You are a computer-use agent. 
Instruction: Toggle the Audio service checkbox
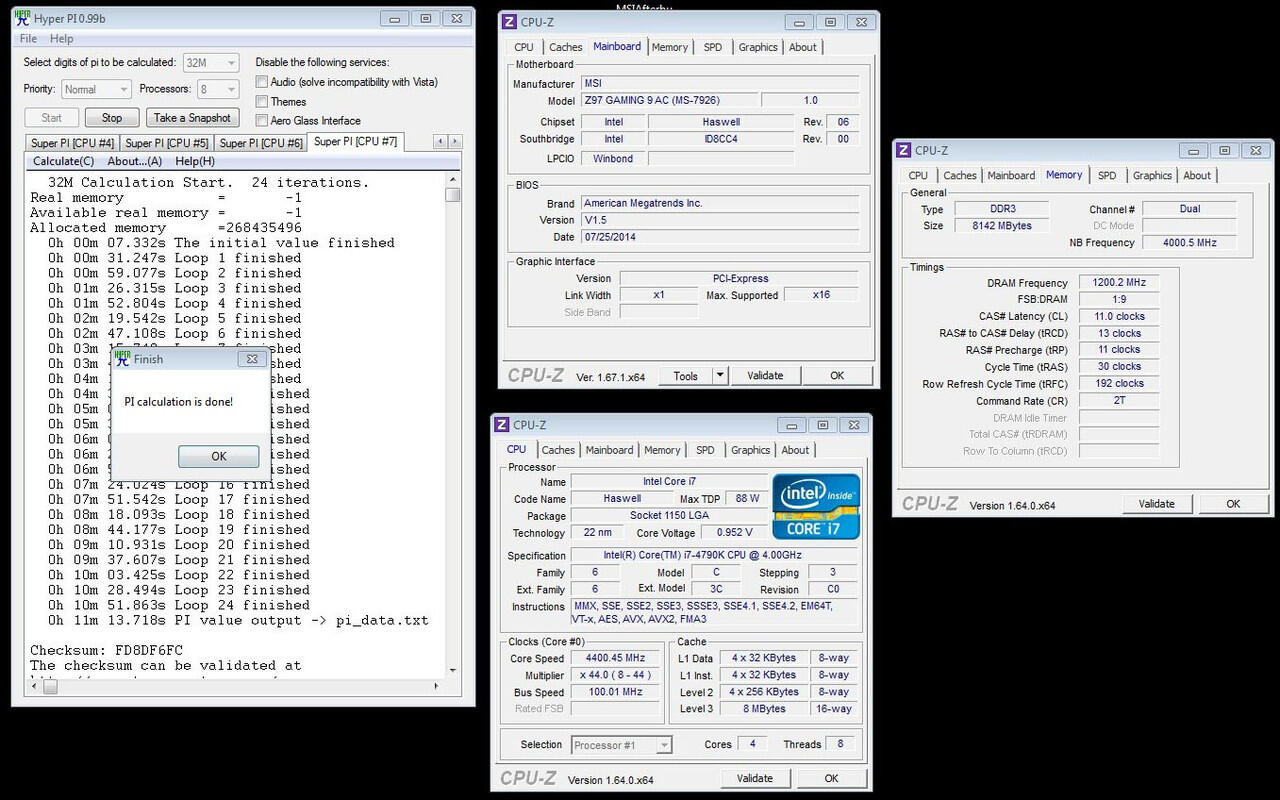[x=262, y=82]
